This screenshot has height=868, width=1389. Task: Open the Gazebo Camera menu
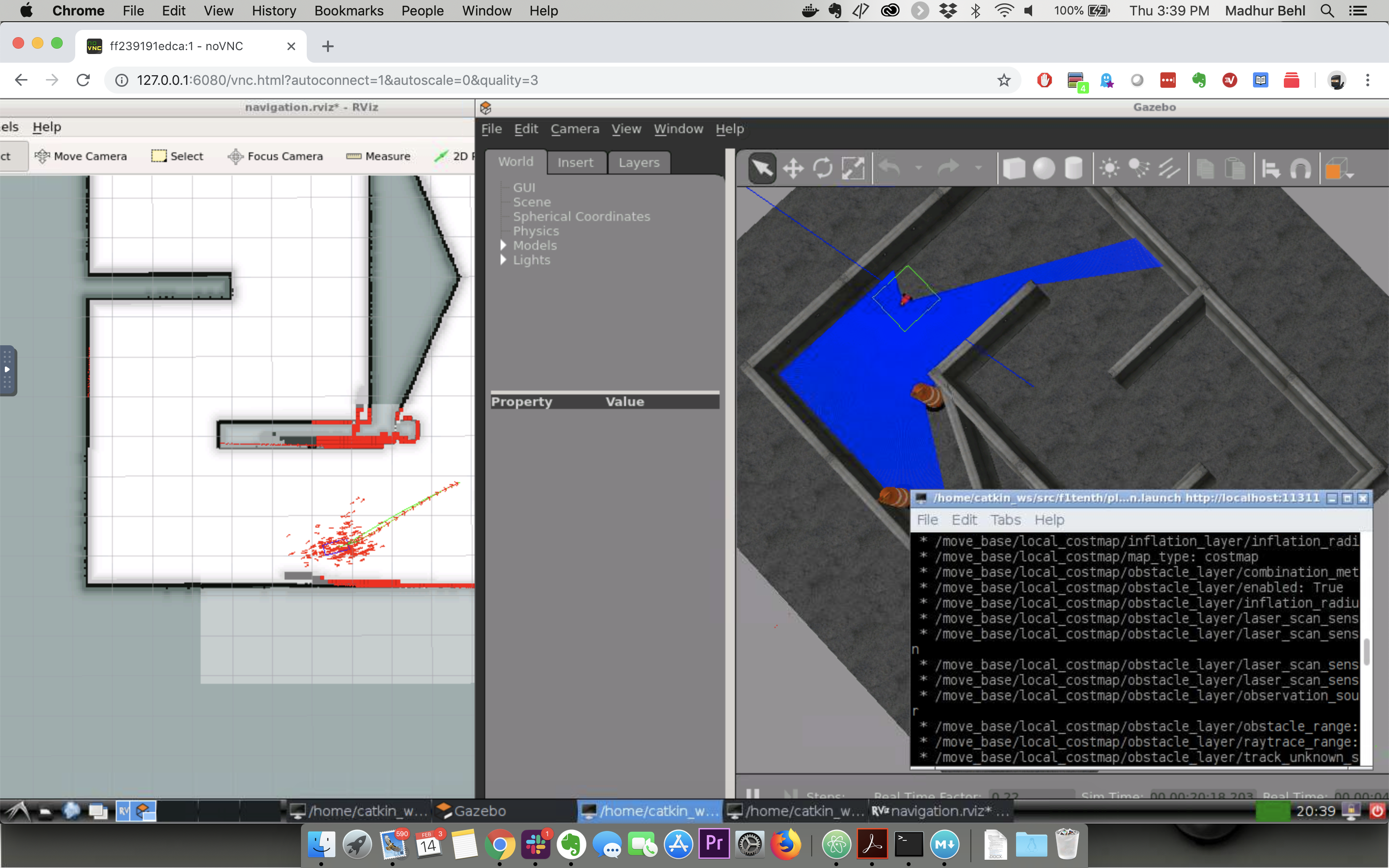pos(574,129)
